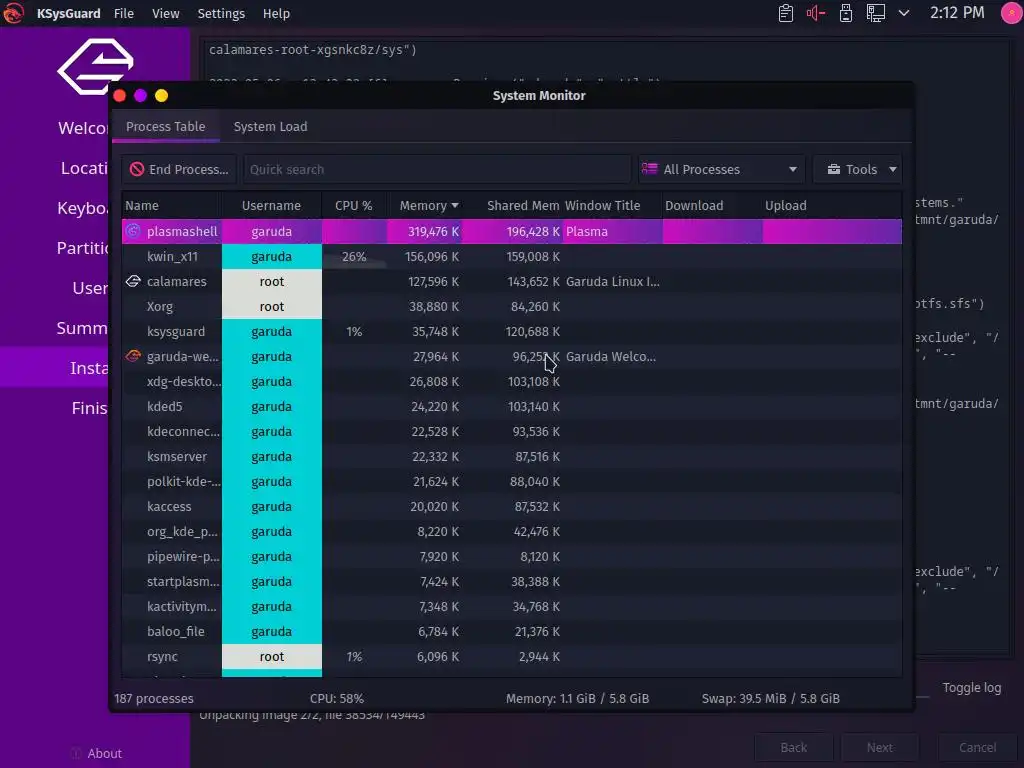This screenshot has height=768, width=1024.
Task: Click the garuda-welcome process icon
Action: tap(133, 357)
